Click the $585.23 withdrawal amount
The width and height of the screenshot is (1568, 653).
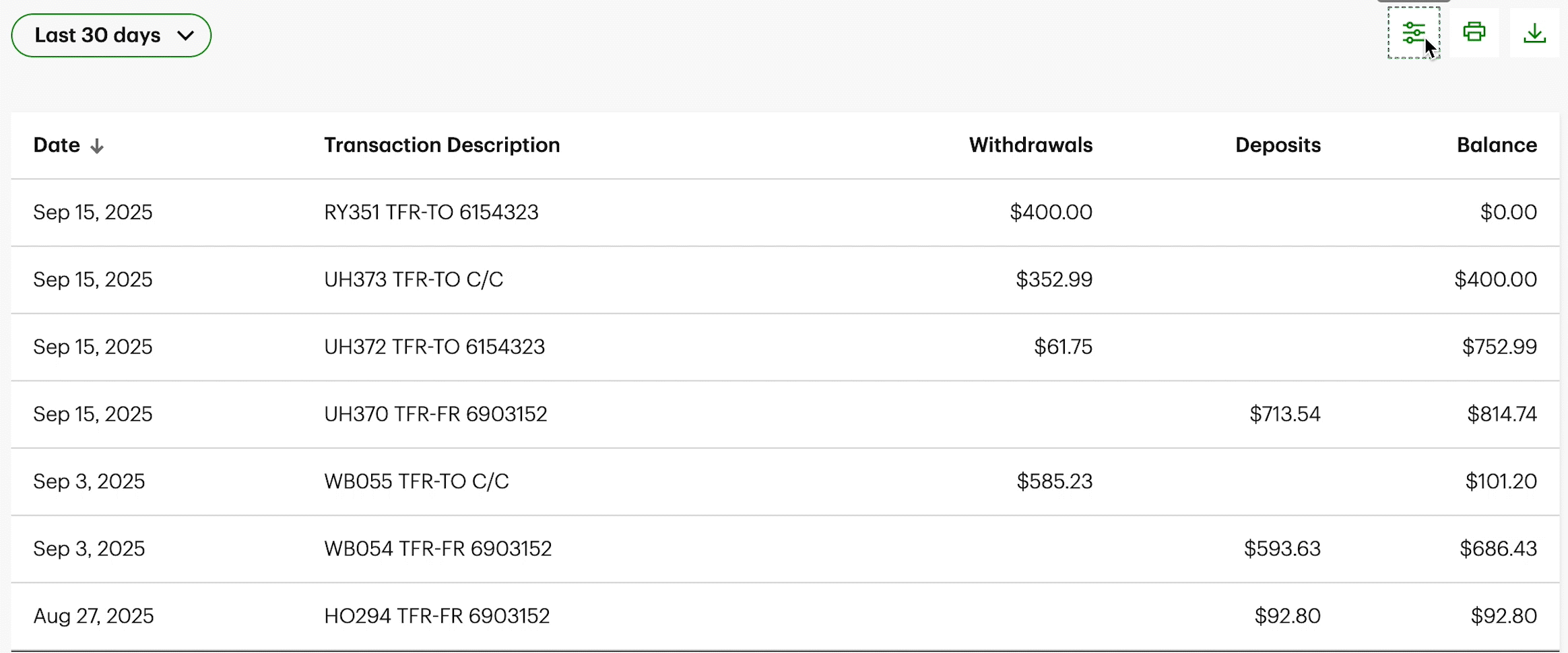click(1054, 482)
